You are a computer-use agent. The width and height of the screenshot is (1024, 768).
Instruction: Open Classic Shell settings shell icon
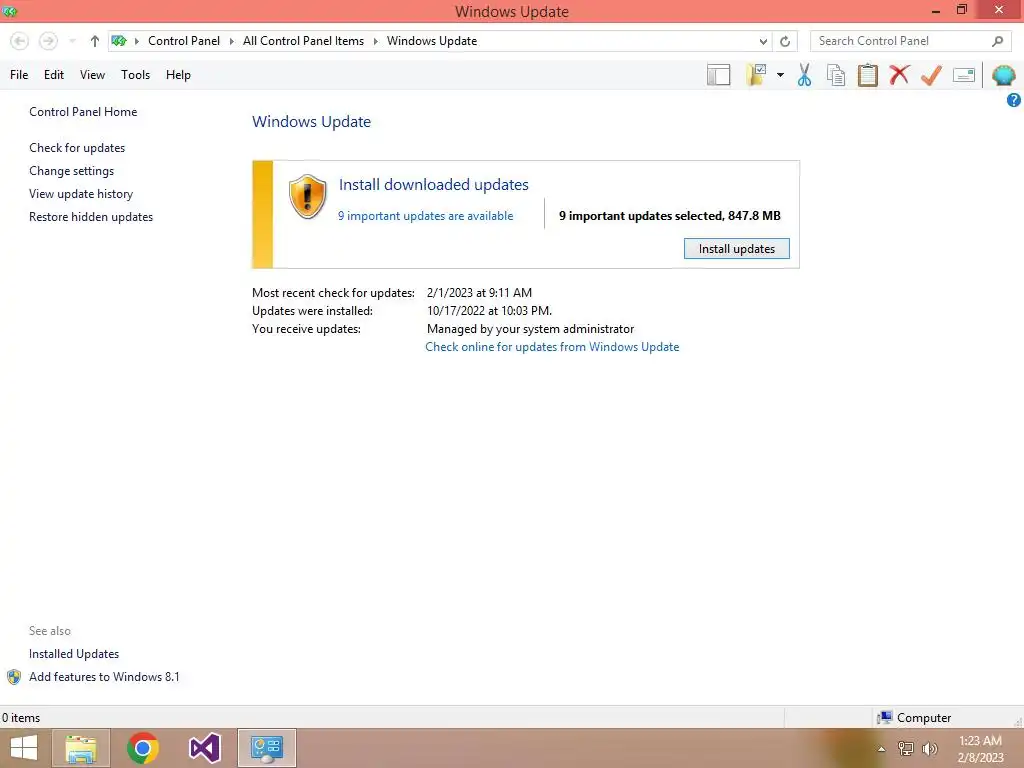[1003, 75]
